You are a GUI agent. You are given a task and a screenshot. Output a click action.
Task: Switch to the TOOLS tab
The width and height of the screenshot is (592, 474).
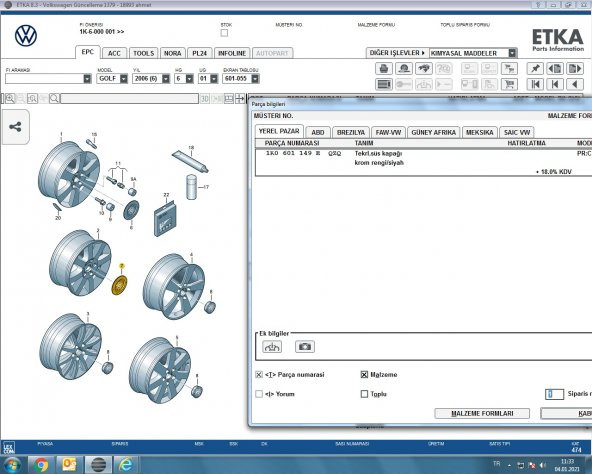click(x=143, y=53)
